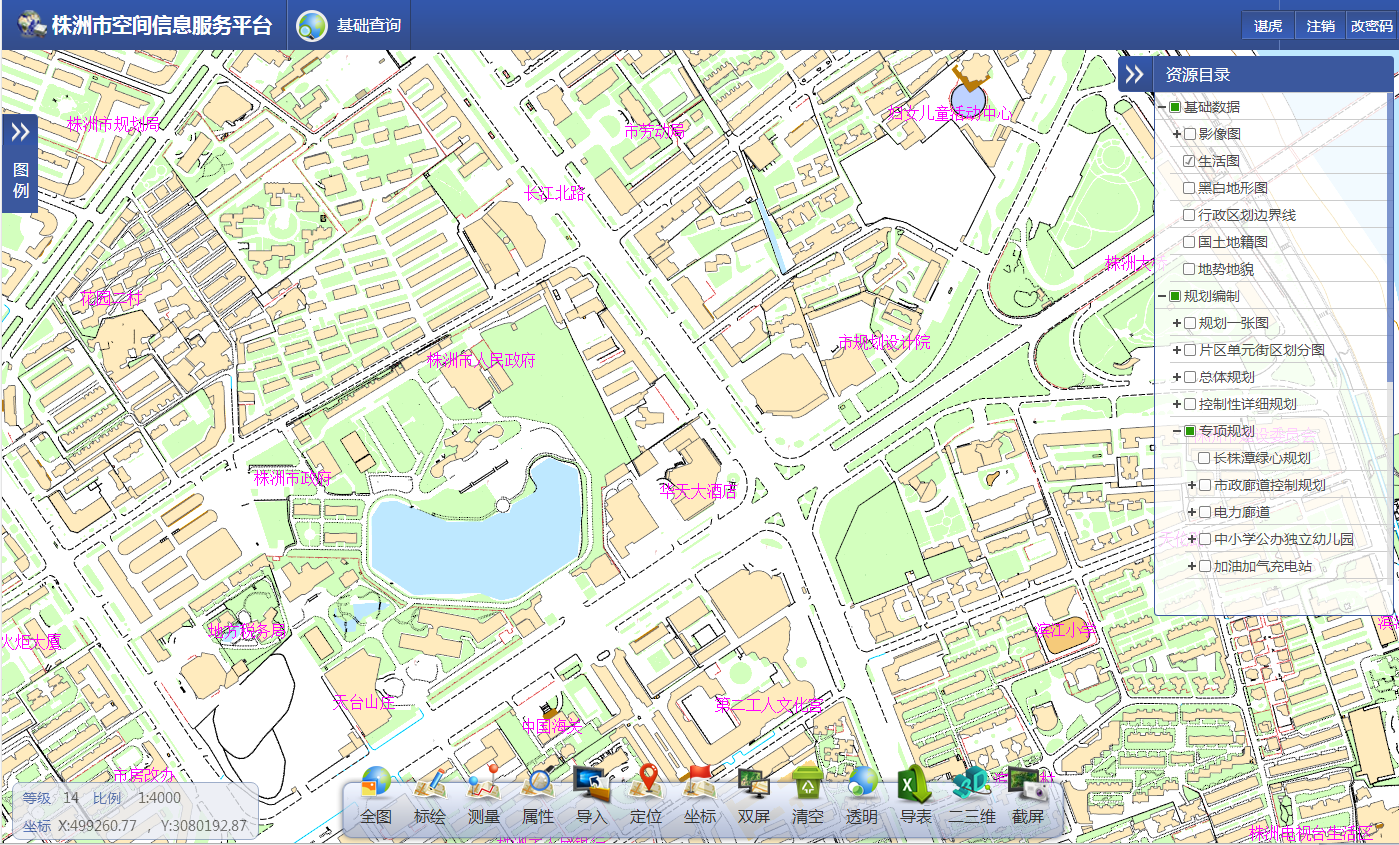Image resolution: width=1399 pixels, height=845 pixels.
Task: Click the 改密码 change password button
Action: click(1371, 26)
